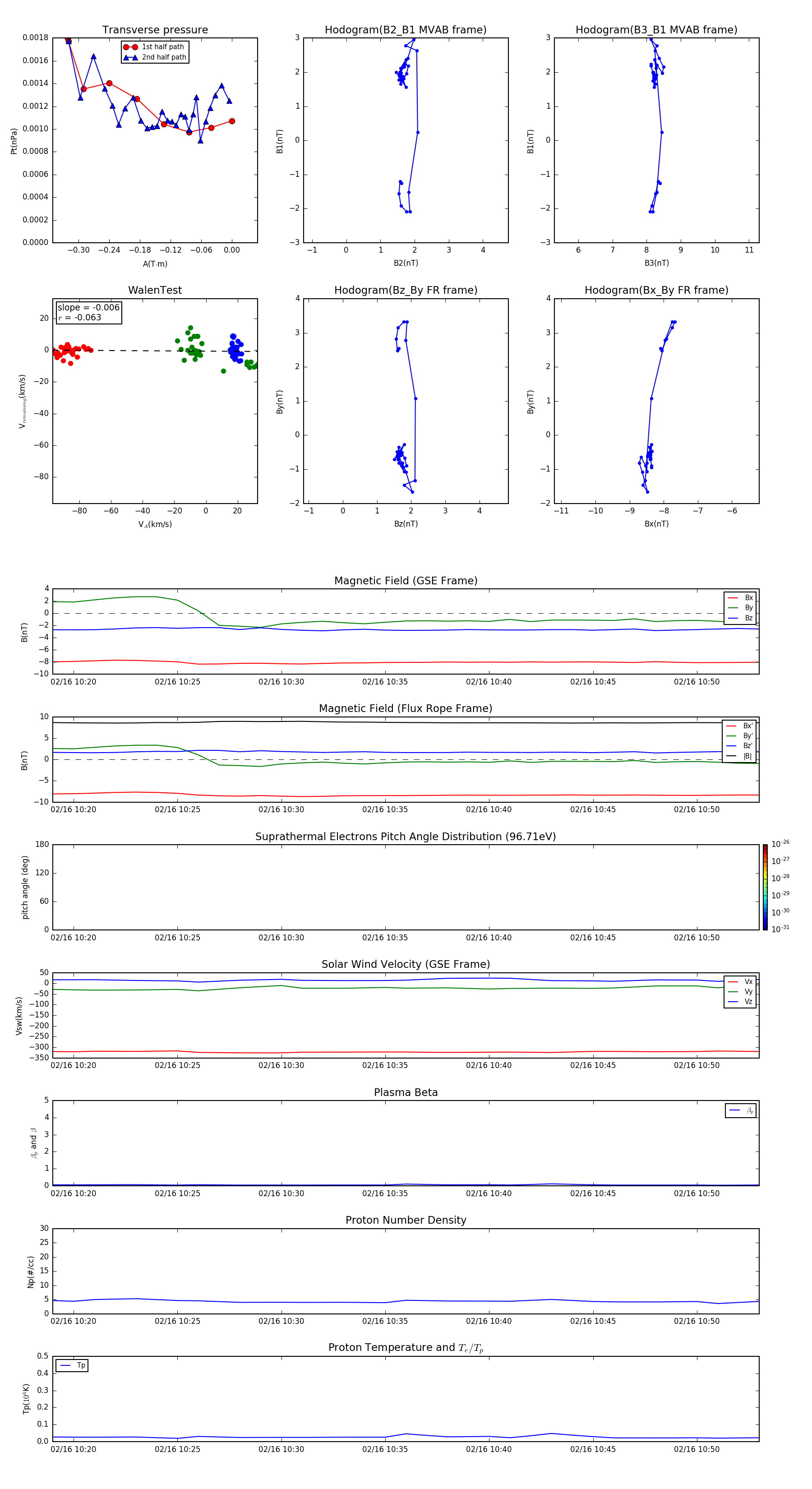Click the 10^-31 colorbar tick label
Screen dimensions: 812x1489
point(780,929)
